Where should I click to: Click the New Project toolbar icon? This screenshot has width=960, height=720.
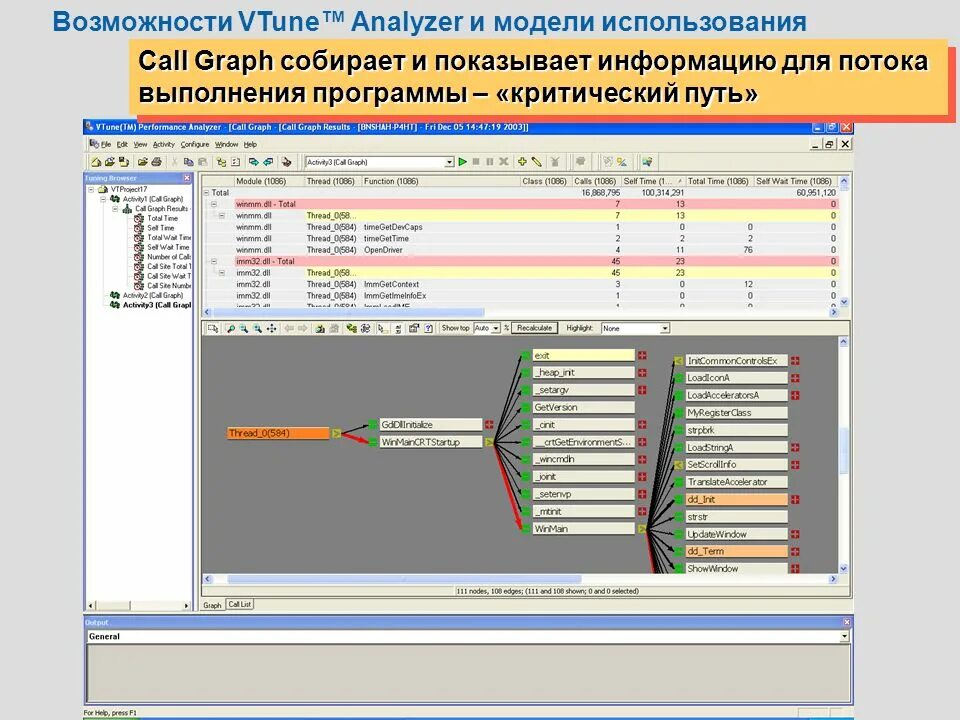coord(96,162)
